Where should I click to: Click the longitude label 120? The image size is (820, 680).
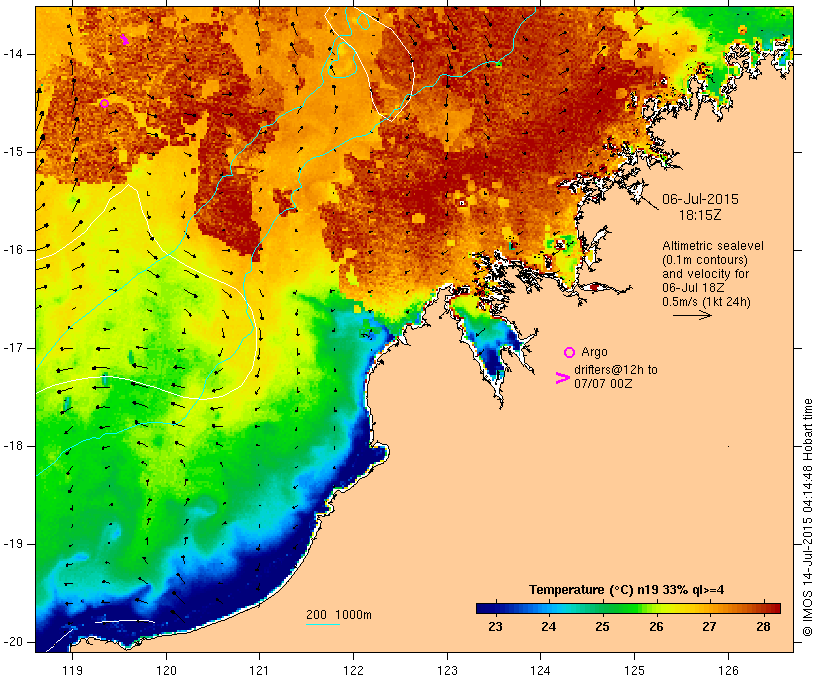(x=166, y=670)
